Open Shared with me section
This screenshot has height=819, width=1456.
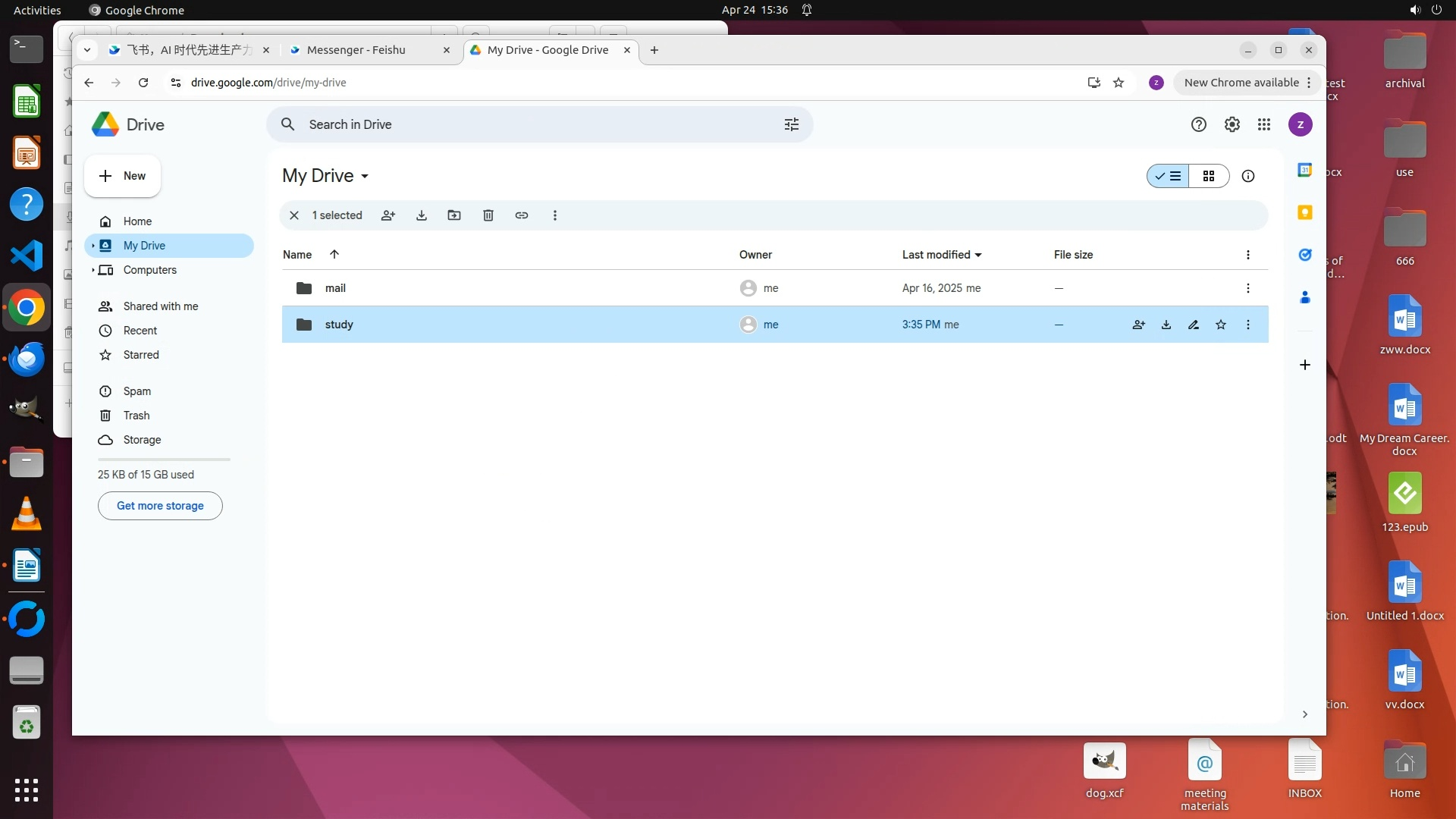click(161, 306)
